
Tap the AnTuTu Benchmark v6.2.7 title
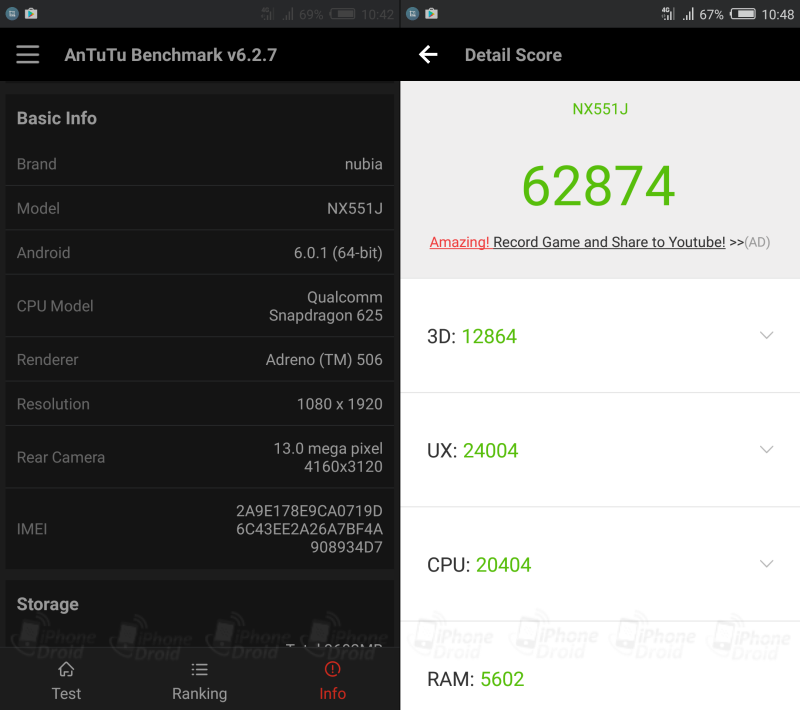(170, 55)
